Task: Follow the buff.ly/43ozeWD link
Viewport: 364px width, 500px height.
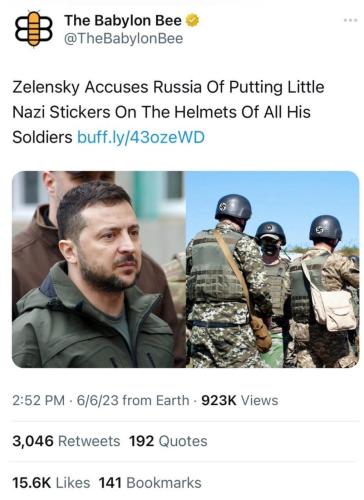Action: pyautogui.click(x=141, y=137)
